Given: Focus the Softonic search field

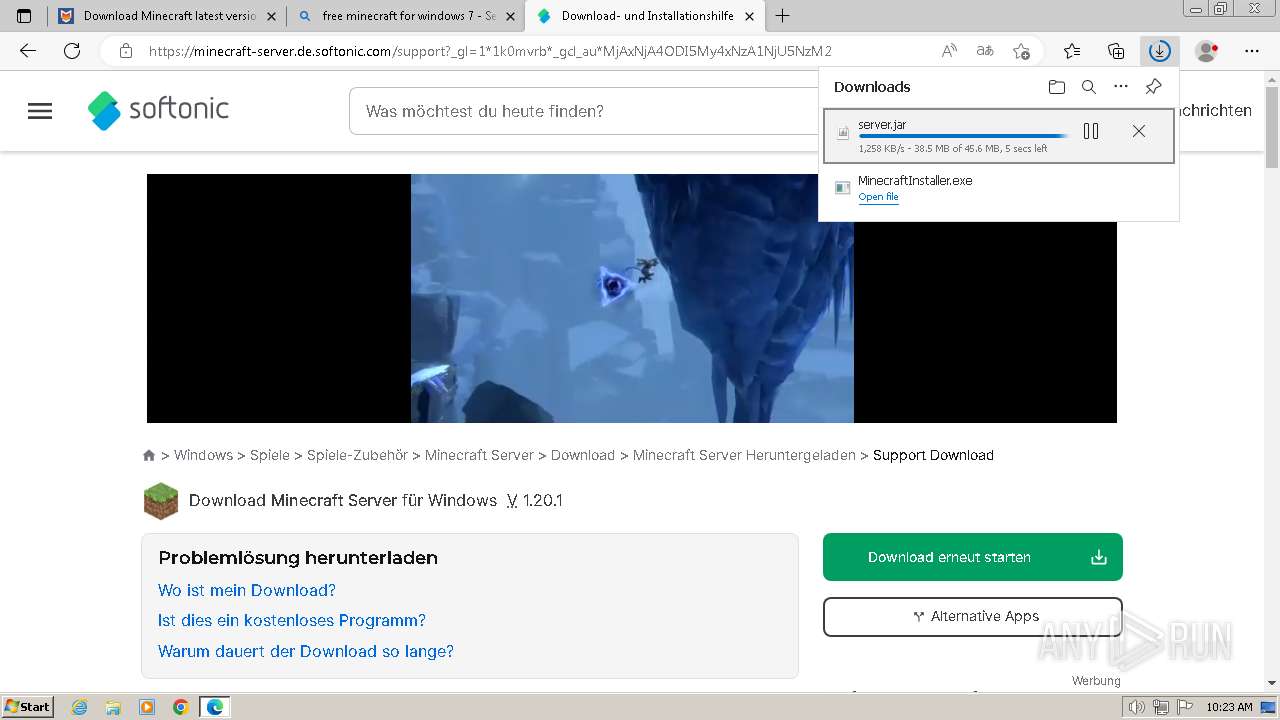Looking at the screenshot, I should point(583,111).
